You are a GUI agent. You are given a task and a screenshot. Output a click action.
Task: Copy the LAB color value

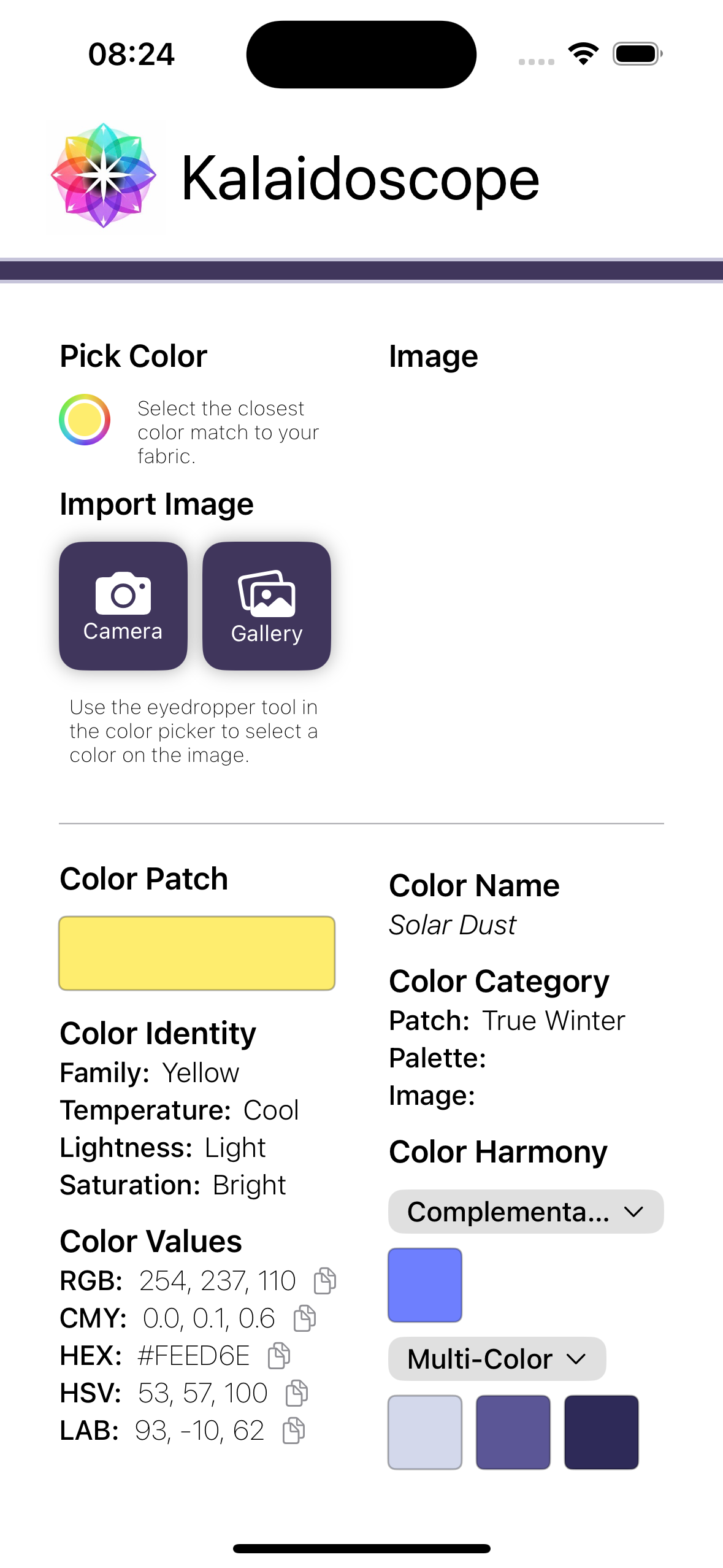(294, 1431)
